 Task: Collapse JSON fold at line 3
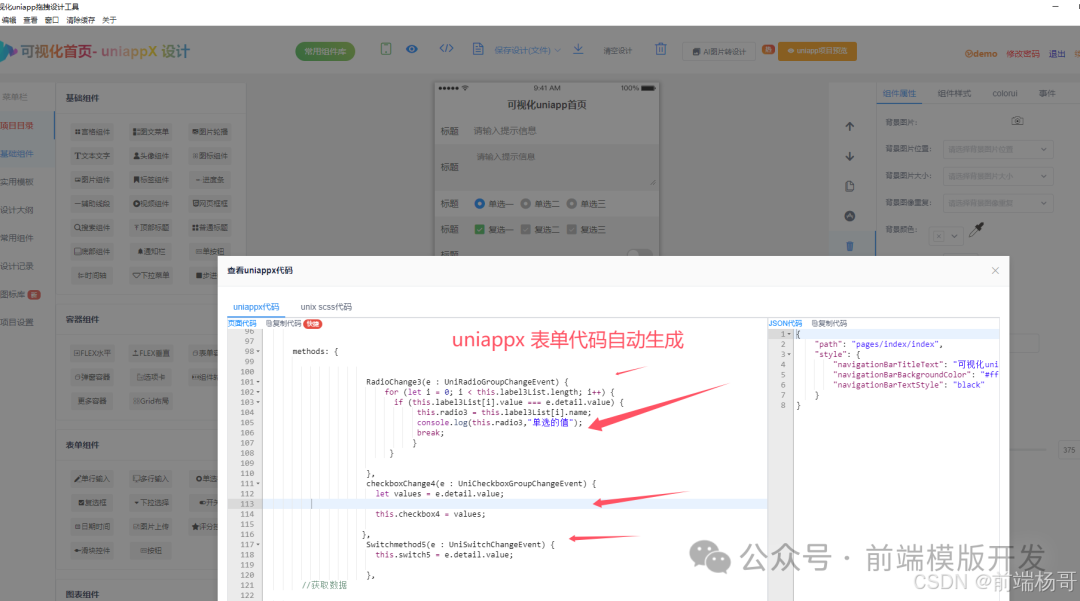789,355
